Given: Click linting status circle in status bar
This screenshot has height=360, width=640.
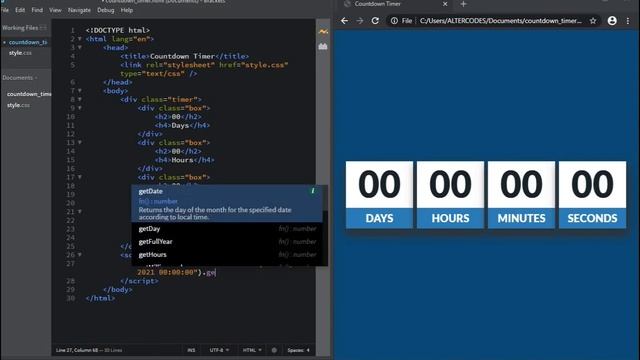Looking at the screenshot, I should [274, 350].
